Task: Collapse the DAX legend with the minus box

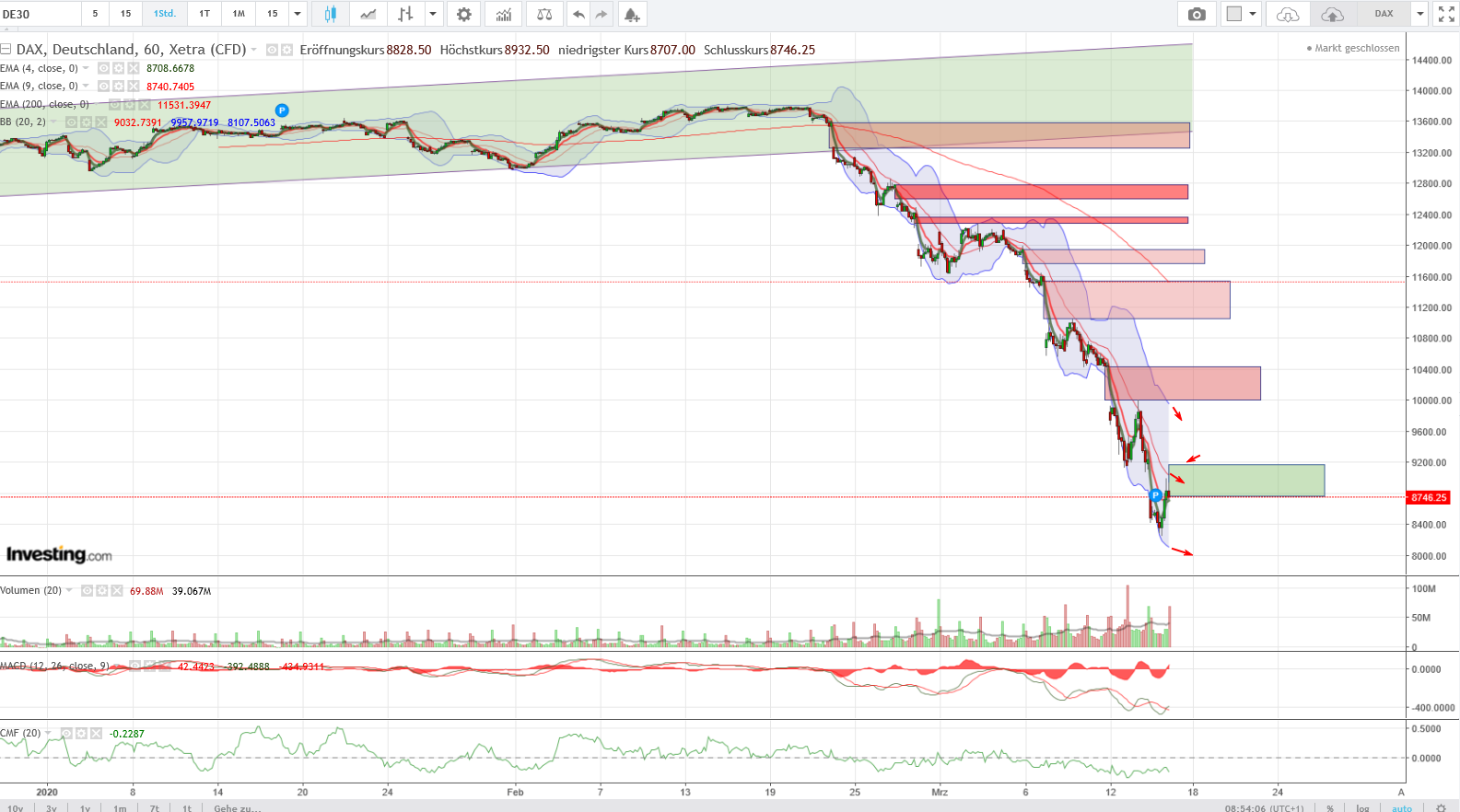Action: [x=6, y=50]
